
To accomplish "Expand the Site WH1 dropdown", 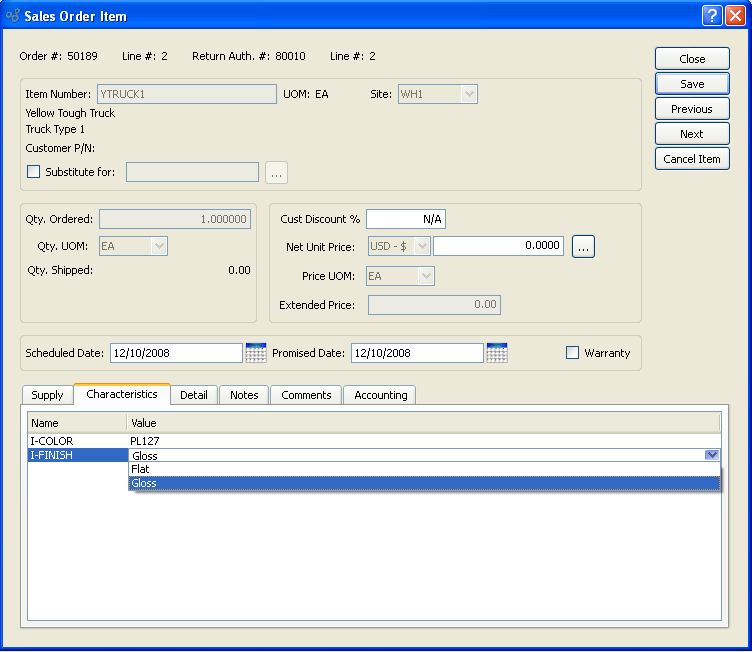I will (x=468, y=95).
